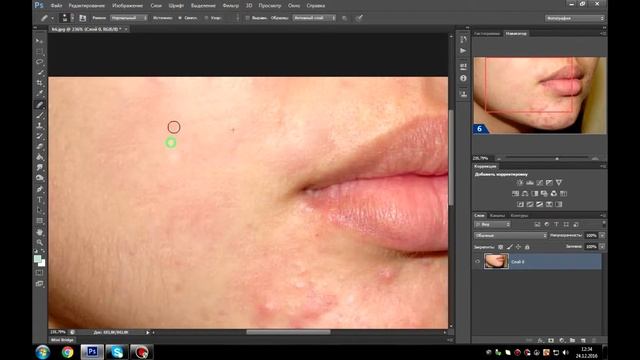Click the foreground color swatch

(x=38, y=259)
